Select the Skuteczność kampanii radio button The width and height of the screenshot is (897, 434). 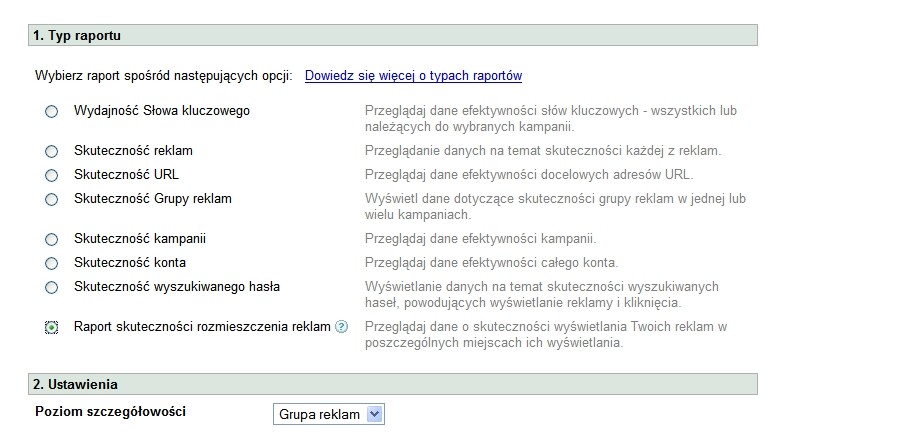(51, 240)
